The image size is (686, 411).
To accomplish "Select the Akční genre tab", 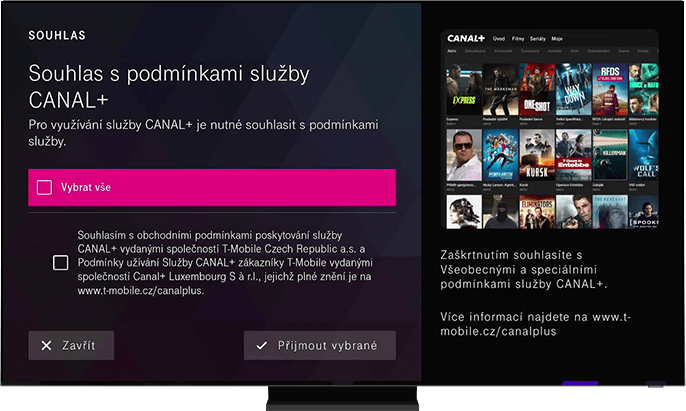I will coord(452,51).
